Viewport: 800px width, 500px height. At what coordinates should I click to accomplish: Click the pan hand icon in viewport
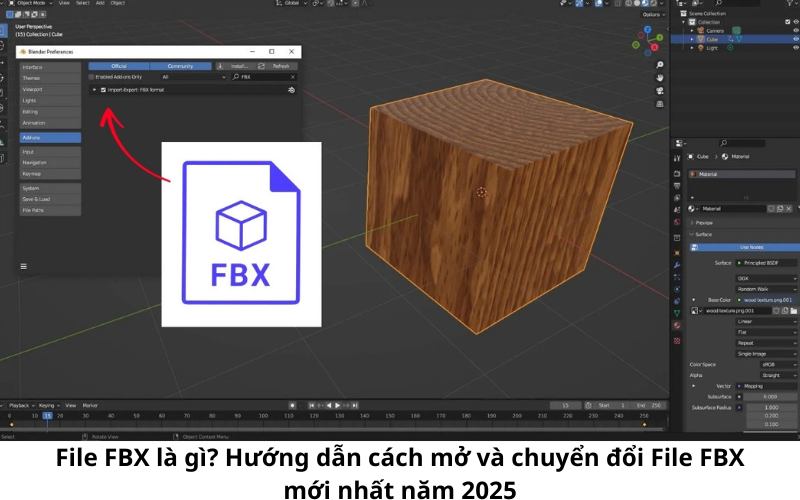(660, 78)
